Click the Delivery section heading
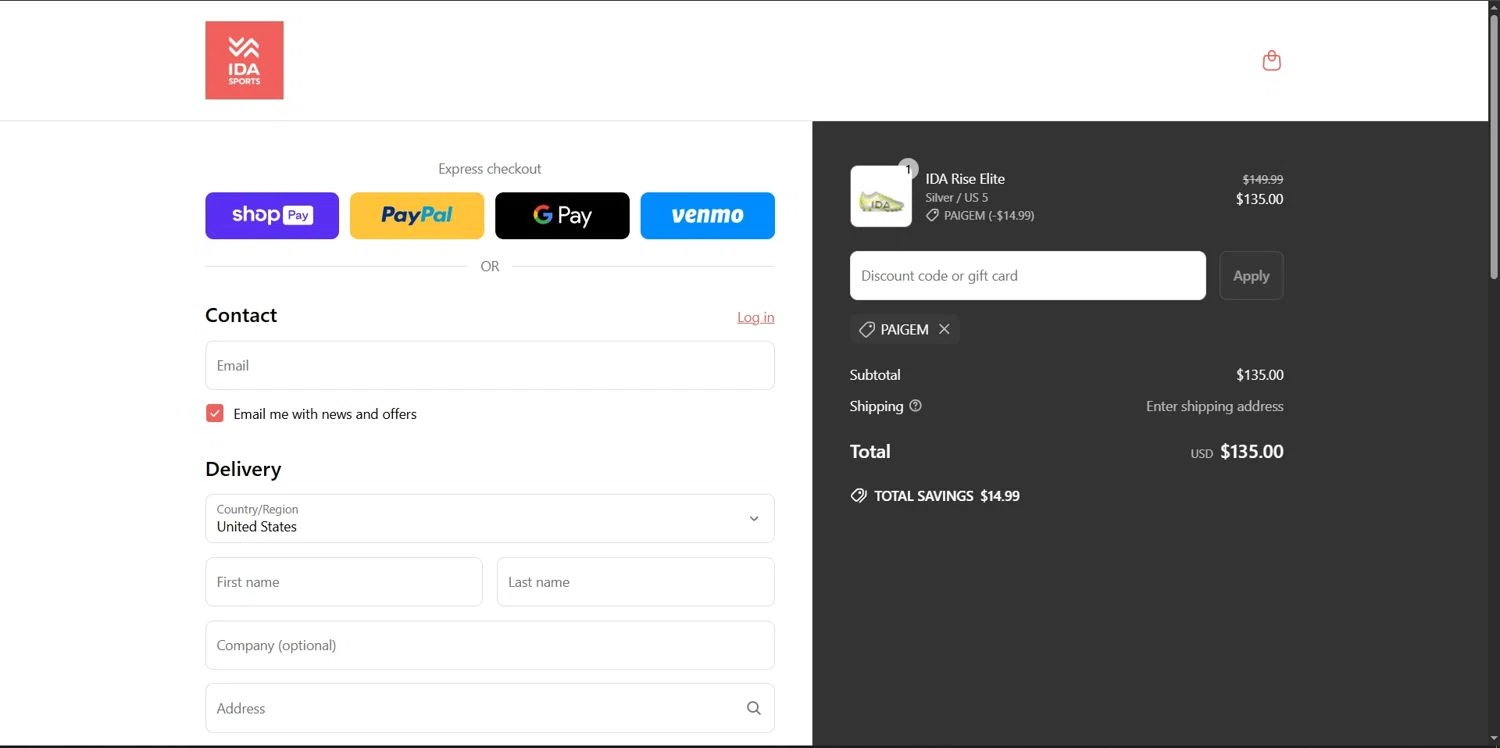Screen dimensions: 1500x748 click(x=243, y=469)
